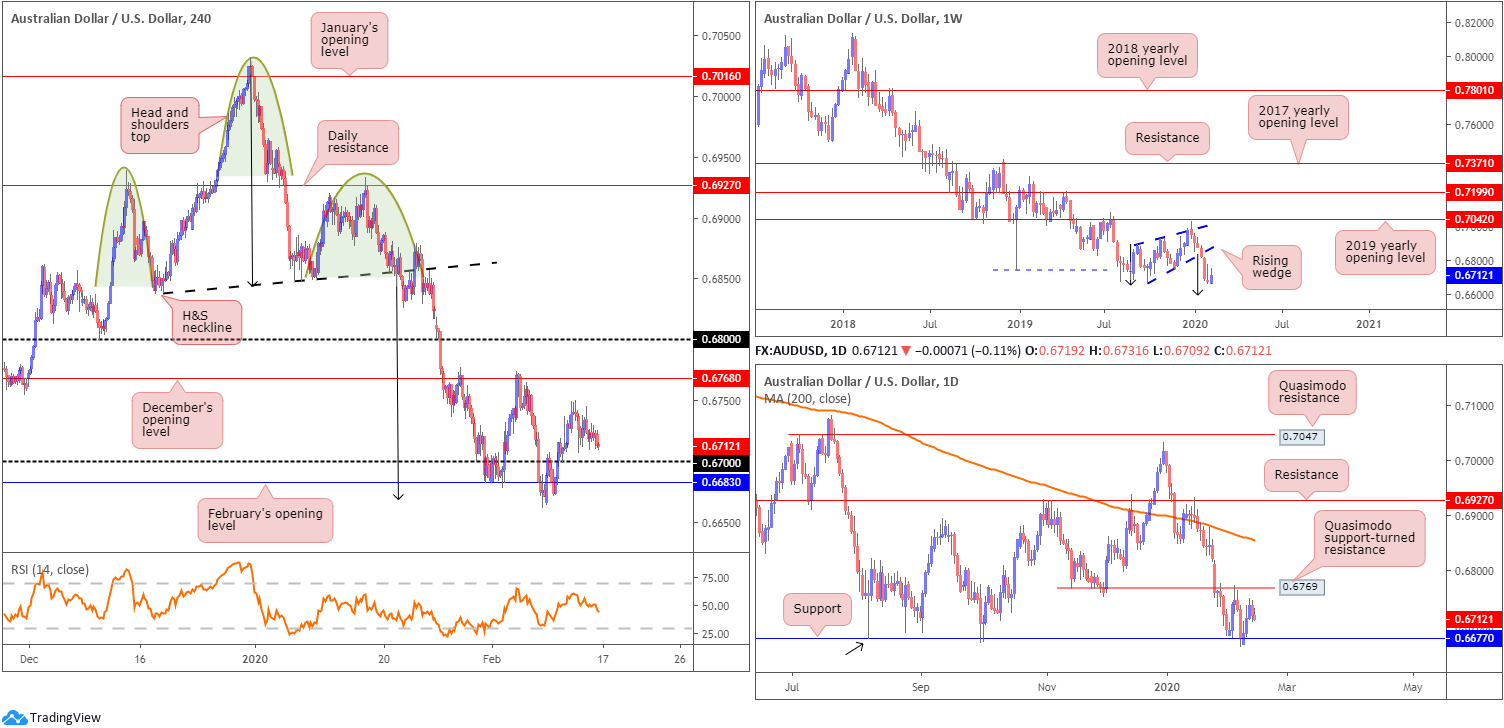
Task: Click the 0.69270 label on daily chart
Action: 1473,498
